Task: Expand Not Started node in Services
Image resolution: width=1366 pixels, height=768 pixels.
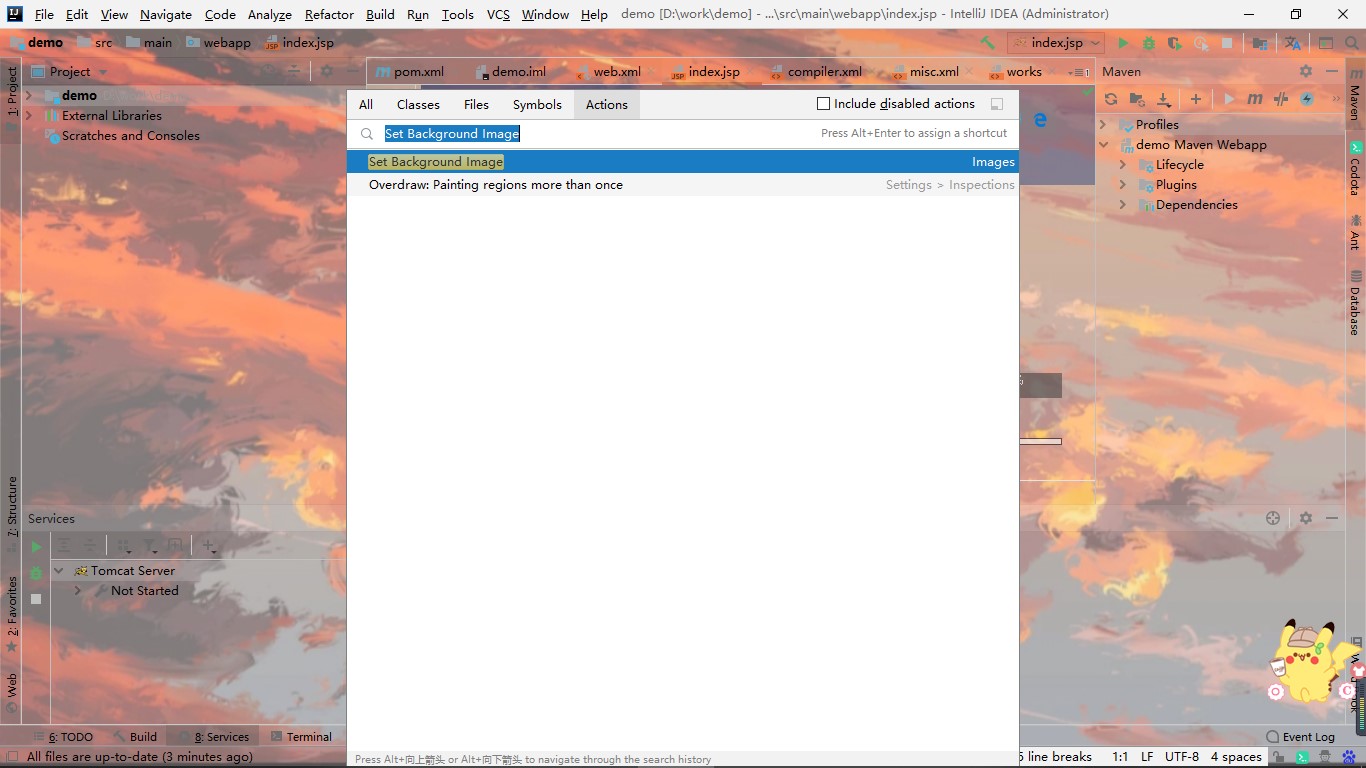Action: tap(78, 591)
